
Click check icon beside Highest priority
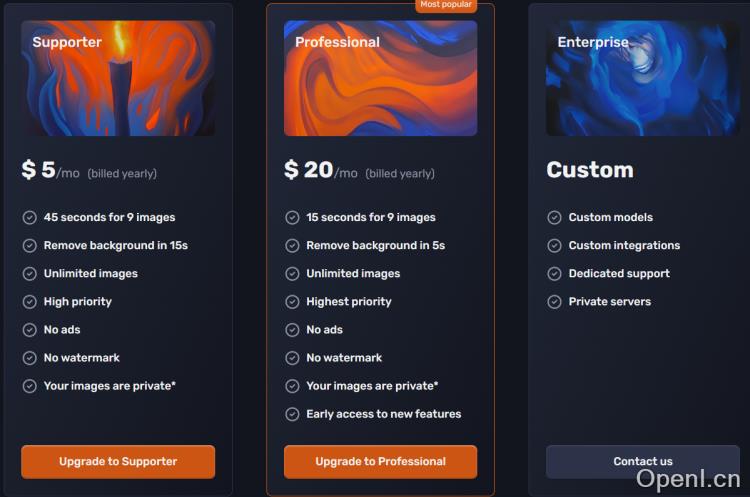[292, 301]
